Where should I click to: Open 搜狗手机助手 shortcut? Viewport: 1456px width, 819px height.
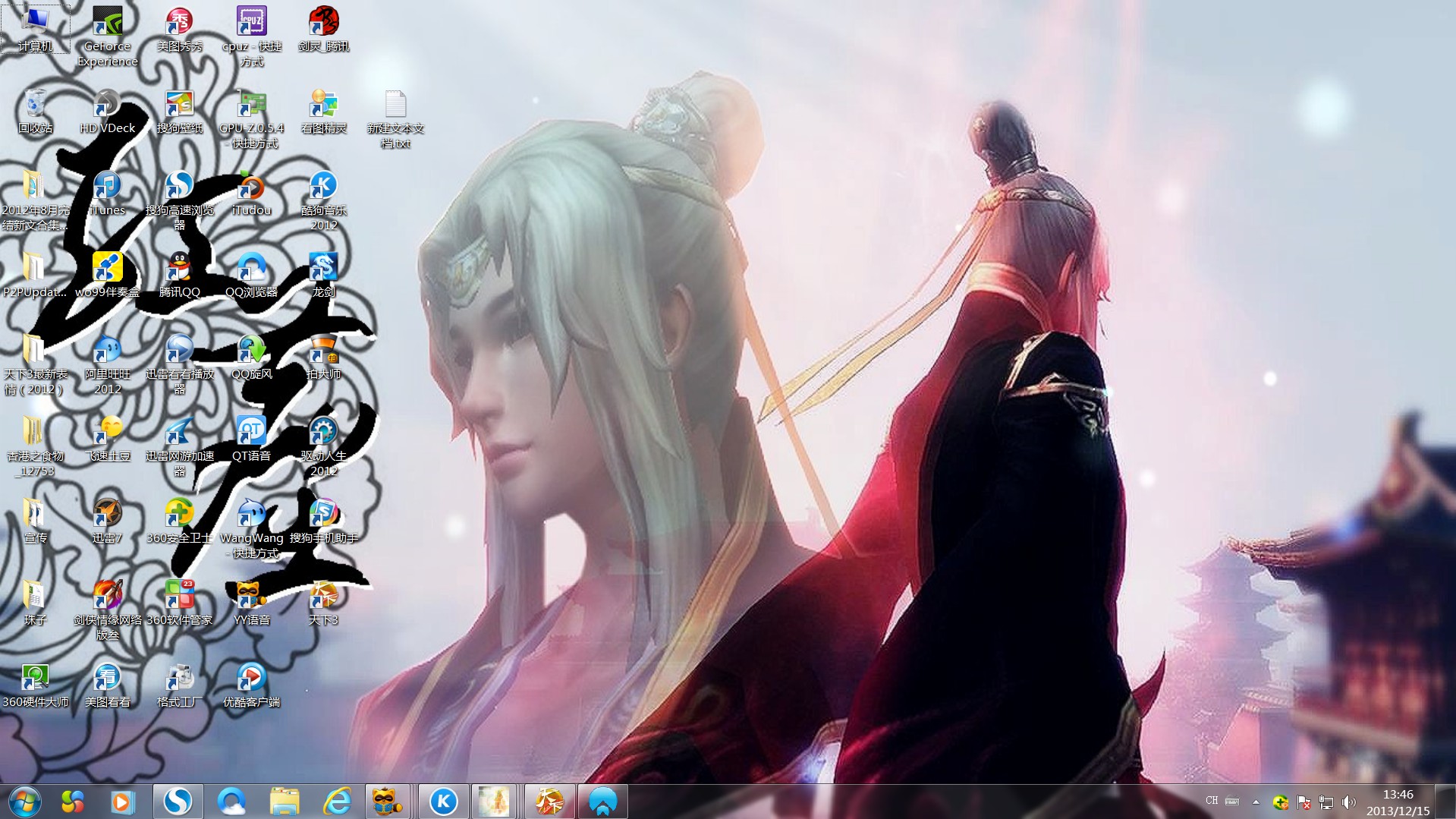tap(324, 521)
